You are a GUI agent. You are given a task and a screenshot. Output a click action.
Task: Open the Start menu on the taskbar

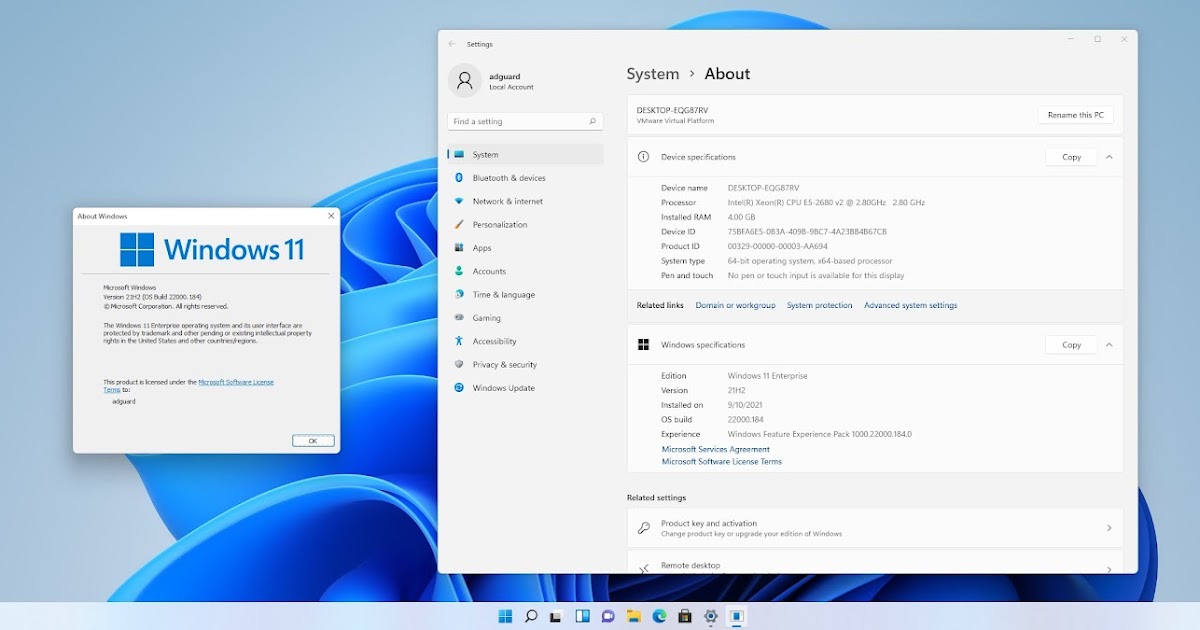(506, 616)
